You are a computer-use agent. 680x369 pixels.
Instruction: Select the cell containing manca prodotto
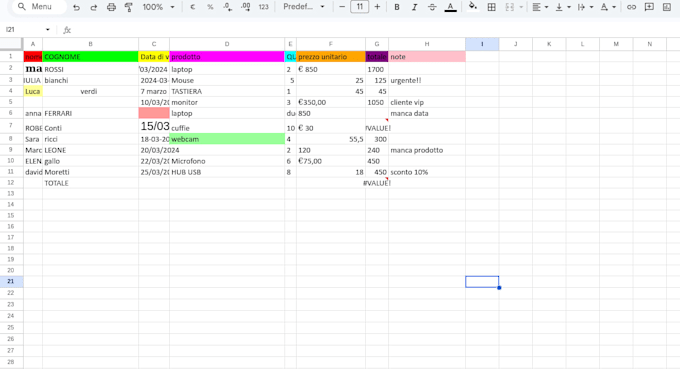pos(427,150)
